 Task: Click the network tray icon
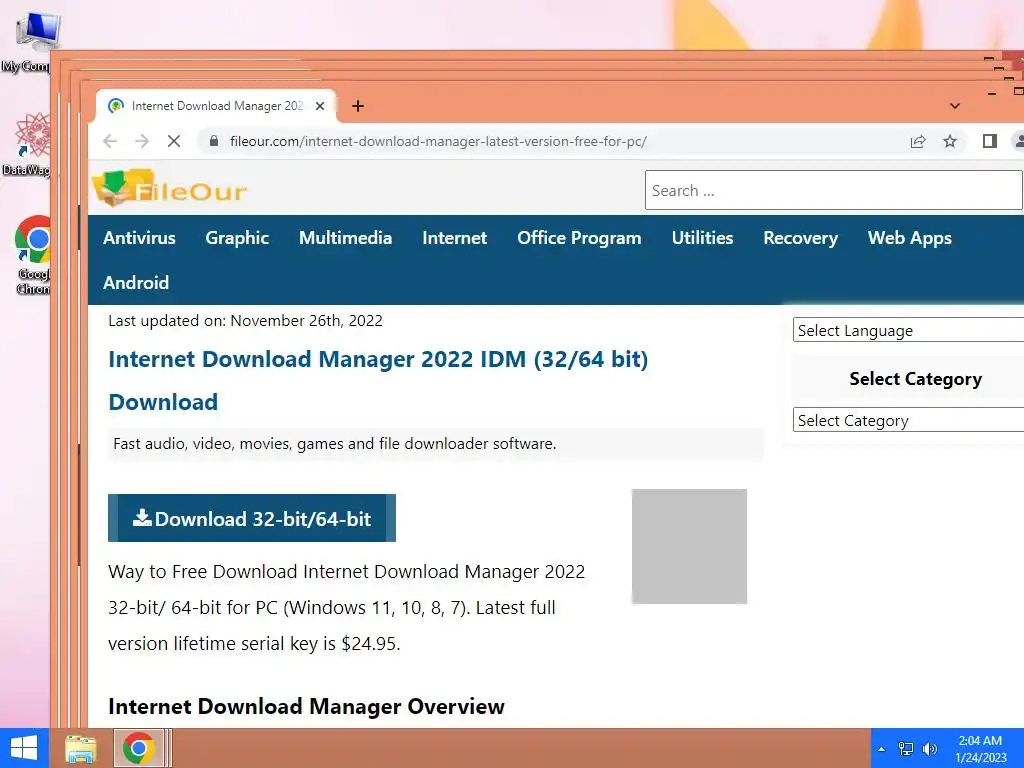tap(906, 748)
